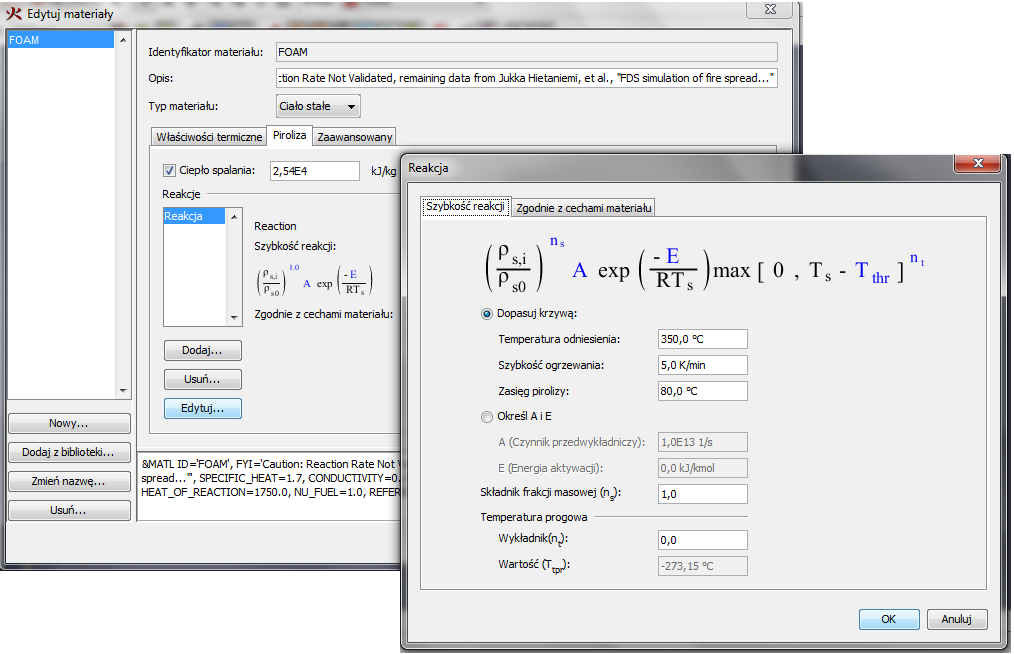Click Dodaj z biblioteki... button
Screen dimensions: 1014x654
coord(69,453)
